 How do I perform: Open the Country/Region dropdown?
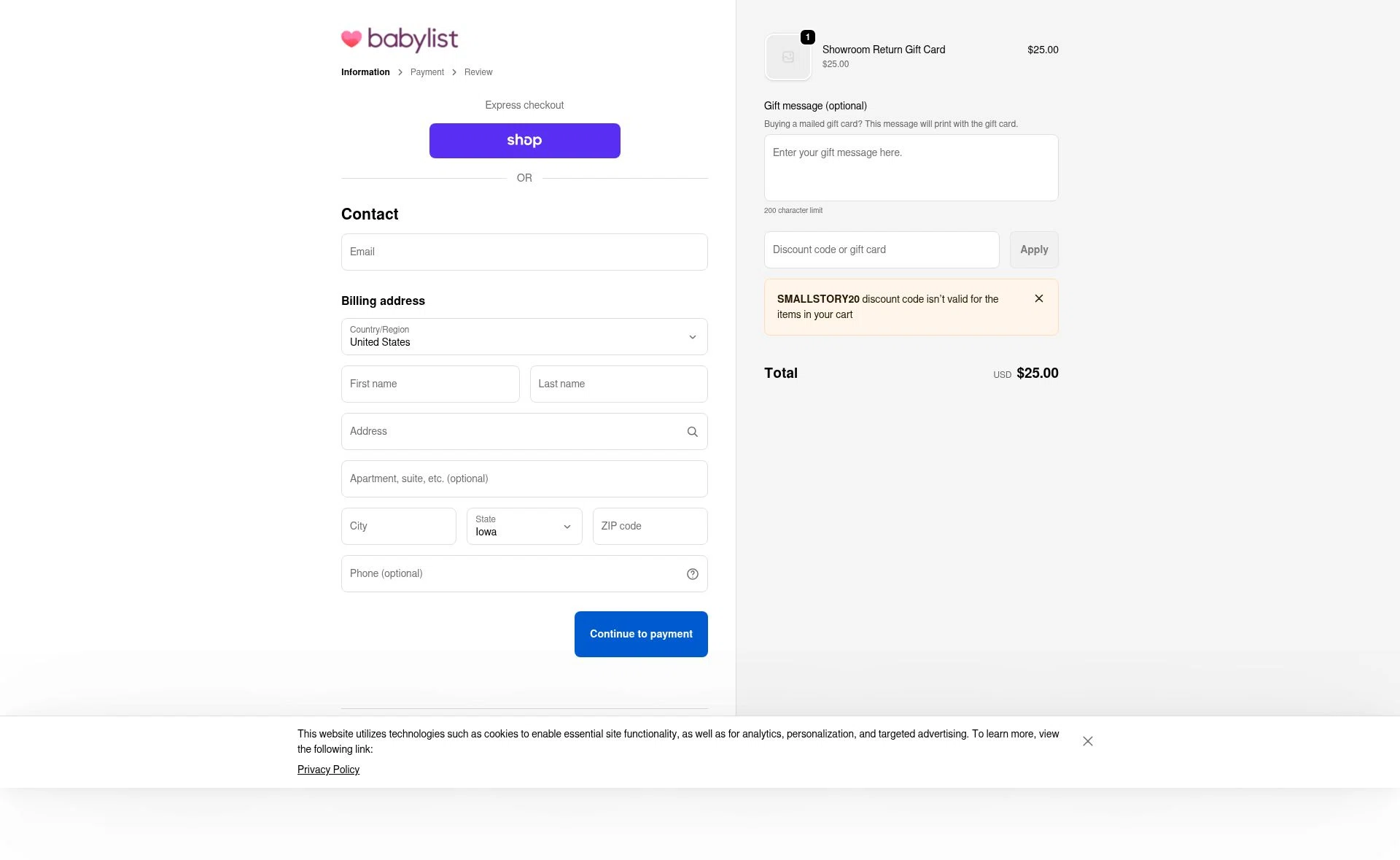524,337
